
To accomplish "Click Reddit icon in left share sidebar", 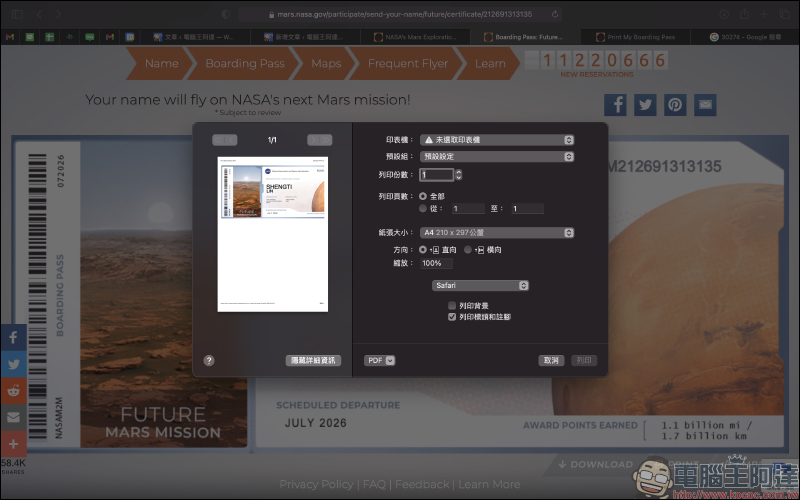I will (x=13, y=391).
